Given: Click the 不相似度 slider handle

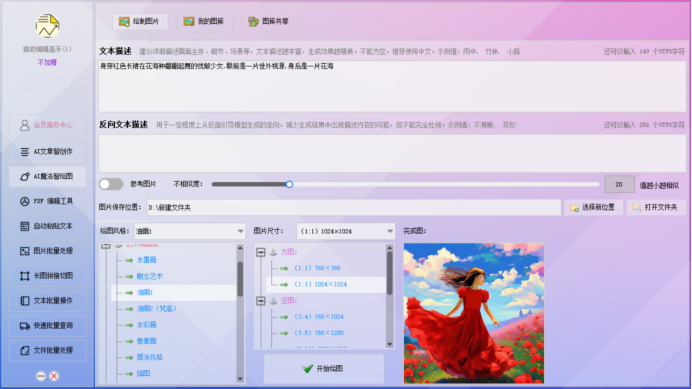Looking at the screenshot, I should [x=289, y=184].
